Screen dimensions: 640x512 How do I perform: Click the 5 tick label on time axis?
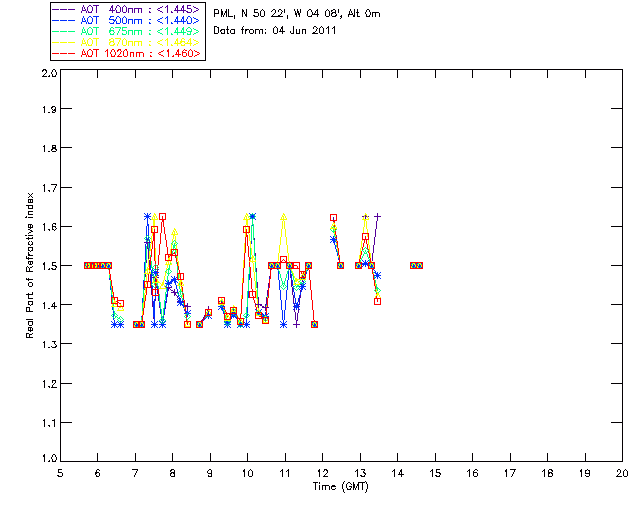(60, 473)
